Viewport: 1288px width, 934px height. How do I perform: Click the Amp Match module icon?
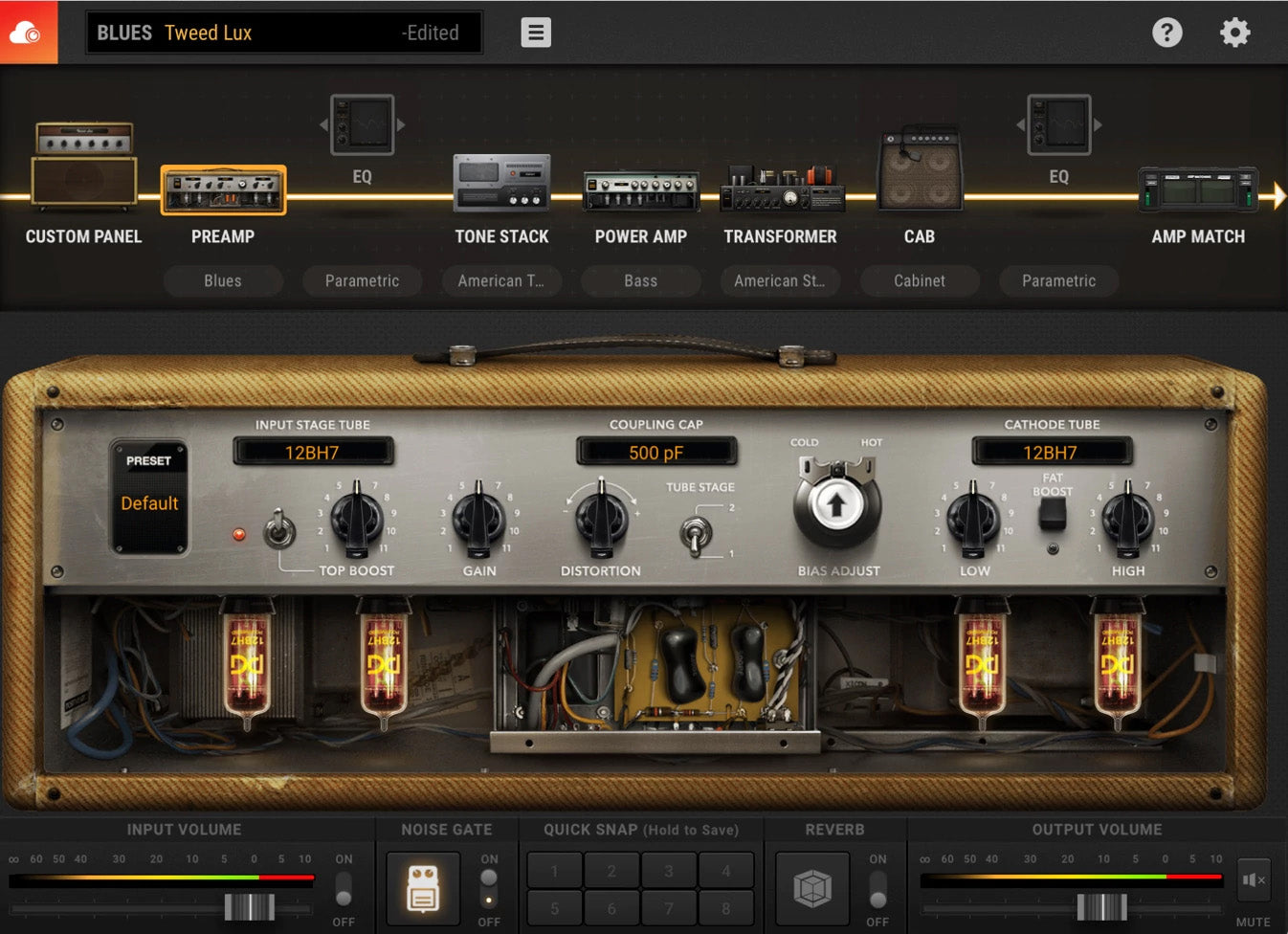1197,189
